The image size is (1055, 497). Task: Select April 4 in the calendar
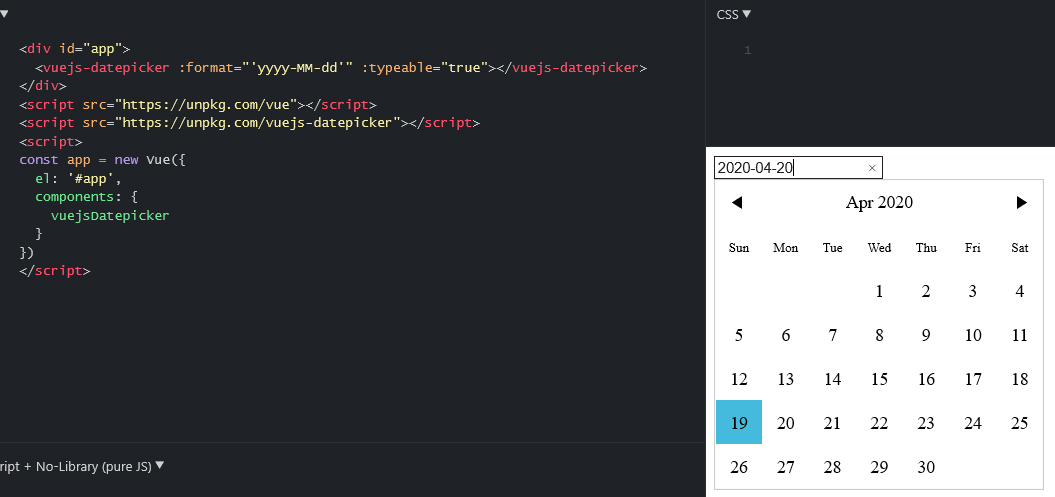click(x=1020, y=291)
